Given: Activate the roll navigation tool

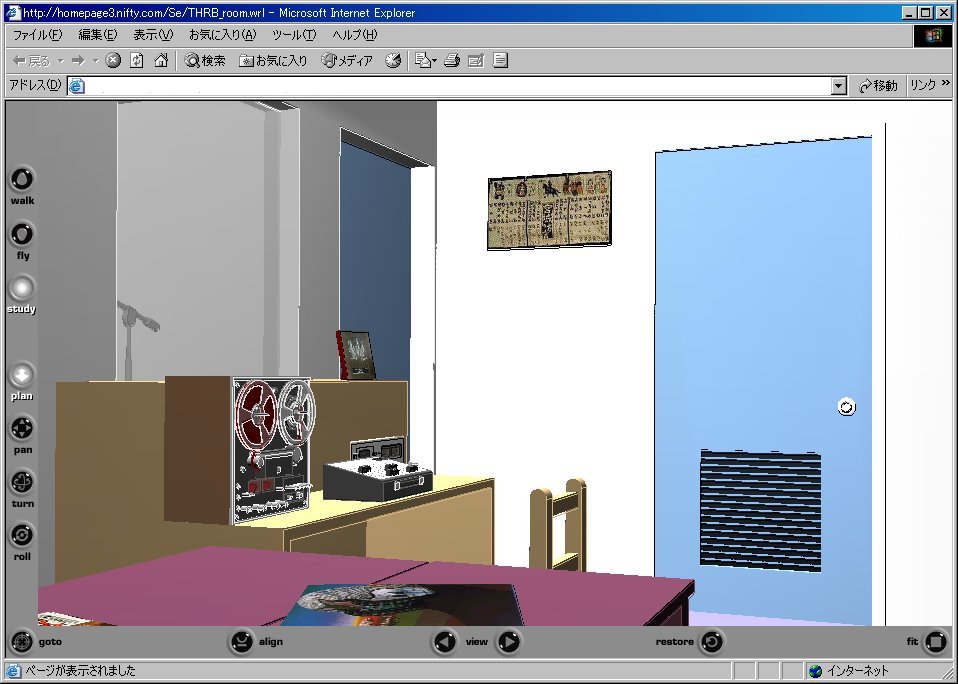Looking at the screenshot, I should pos(21,536).
